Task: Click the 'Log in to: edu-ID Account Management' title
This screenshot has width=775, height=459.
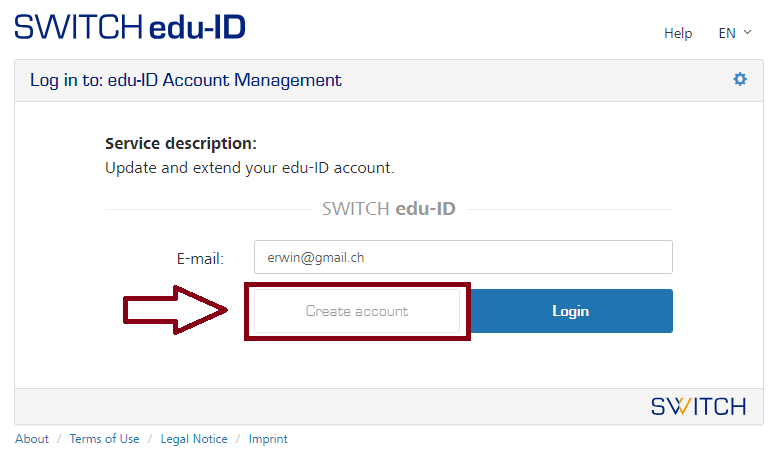Action: [186, 80]
